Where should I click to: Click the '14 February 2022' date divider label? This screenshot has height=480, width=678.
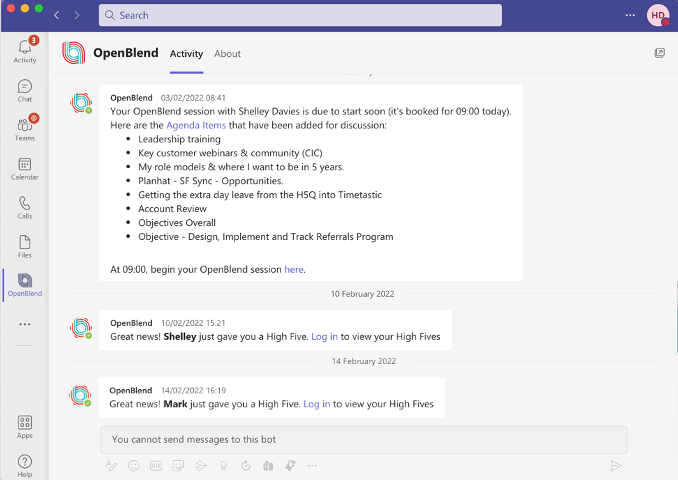click(364, 361)
